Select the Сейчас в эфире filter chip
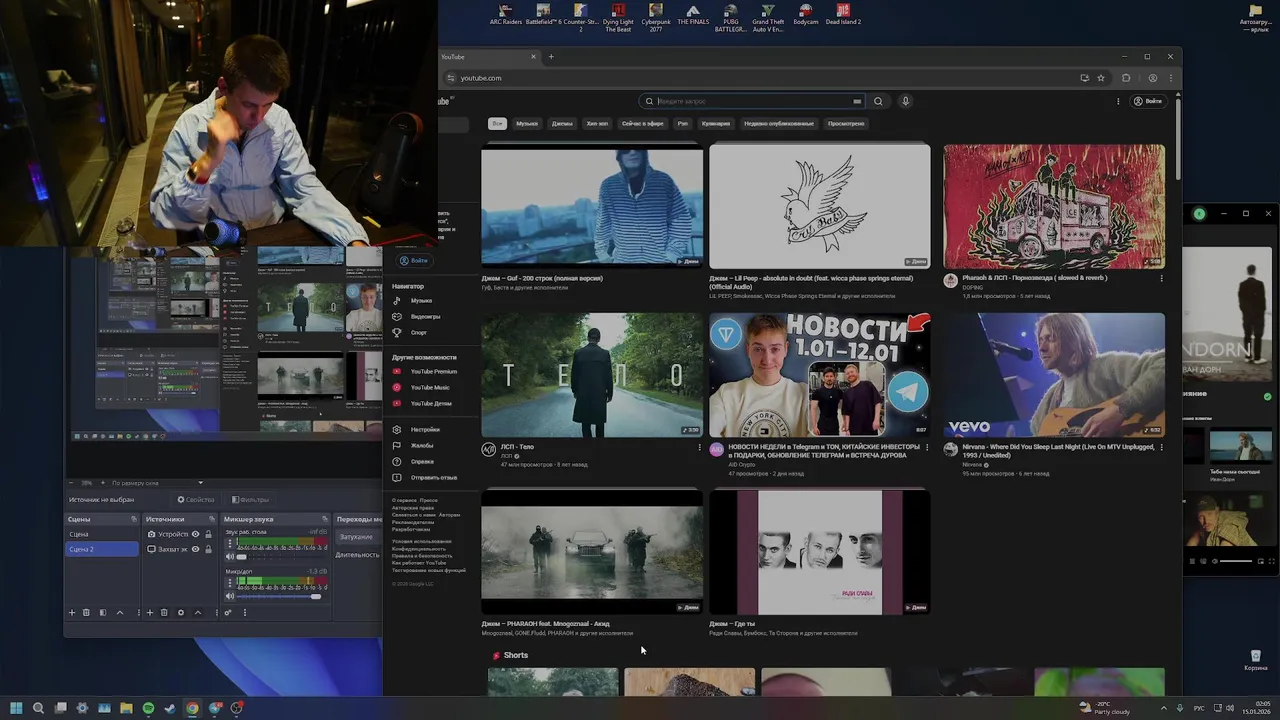 tap(643, 124)
